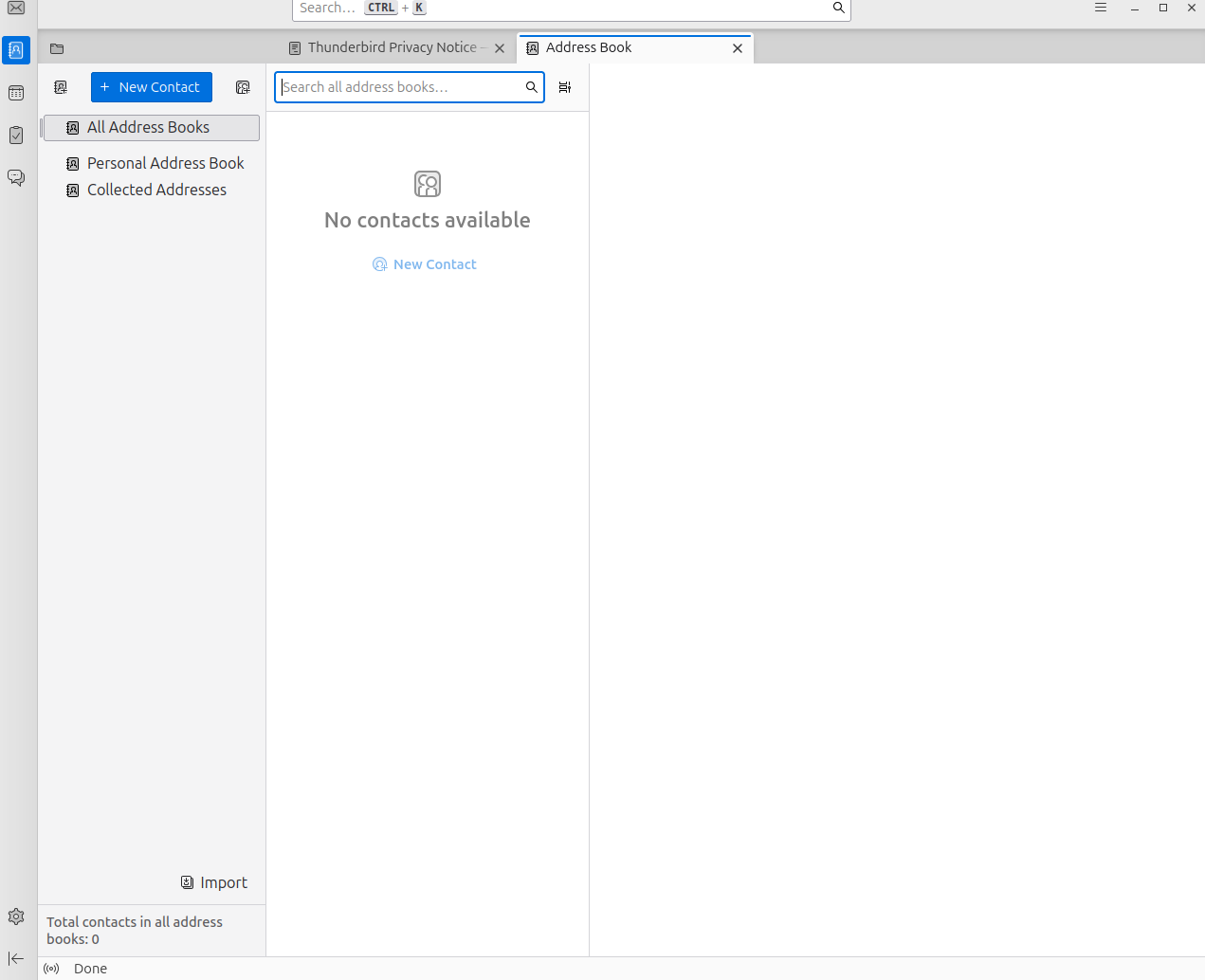This screenshot has width=1205, height=980.
Task: Click the Import button
Action: pyautogui.click(x=214, y=882)
